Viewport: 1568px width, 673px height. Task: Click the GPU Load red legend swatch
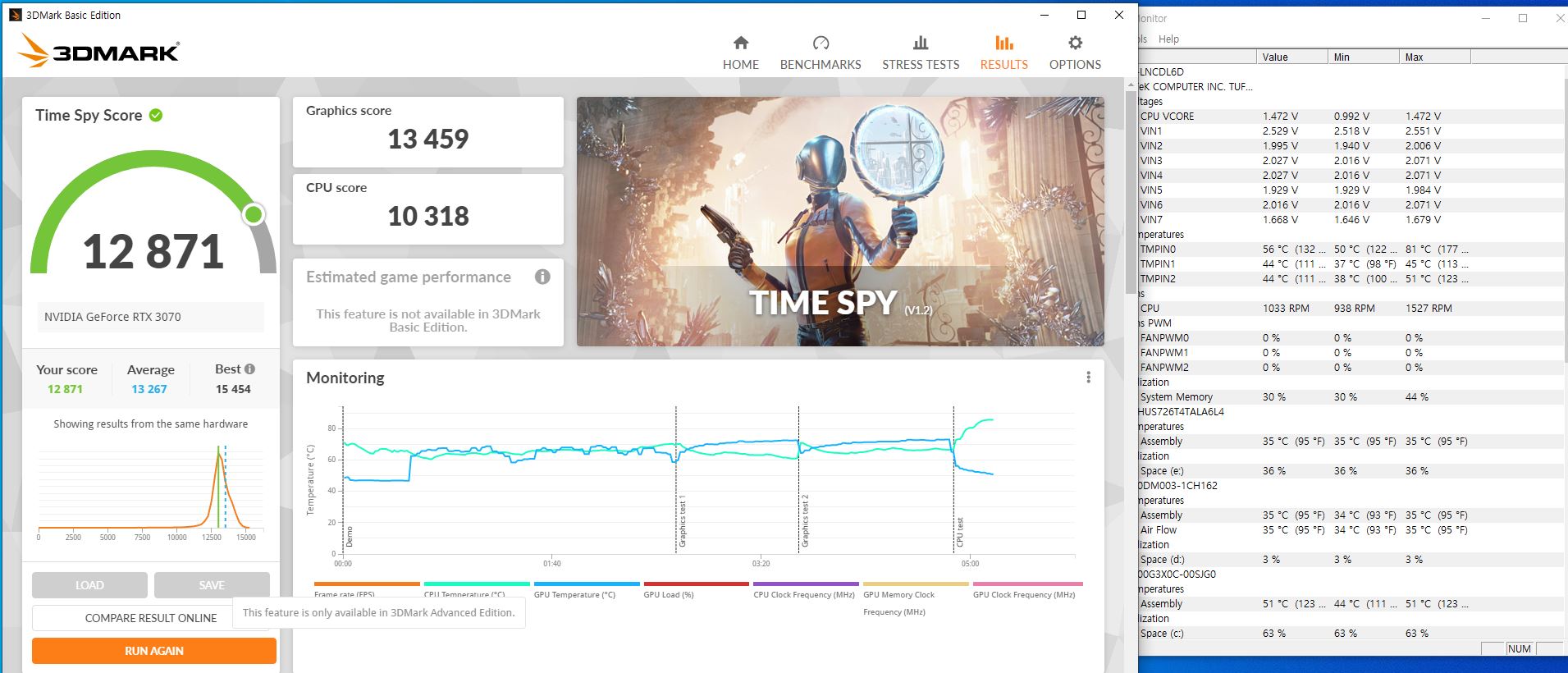pos(697,584)
